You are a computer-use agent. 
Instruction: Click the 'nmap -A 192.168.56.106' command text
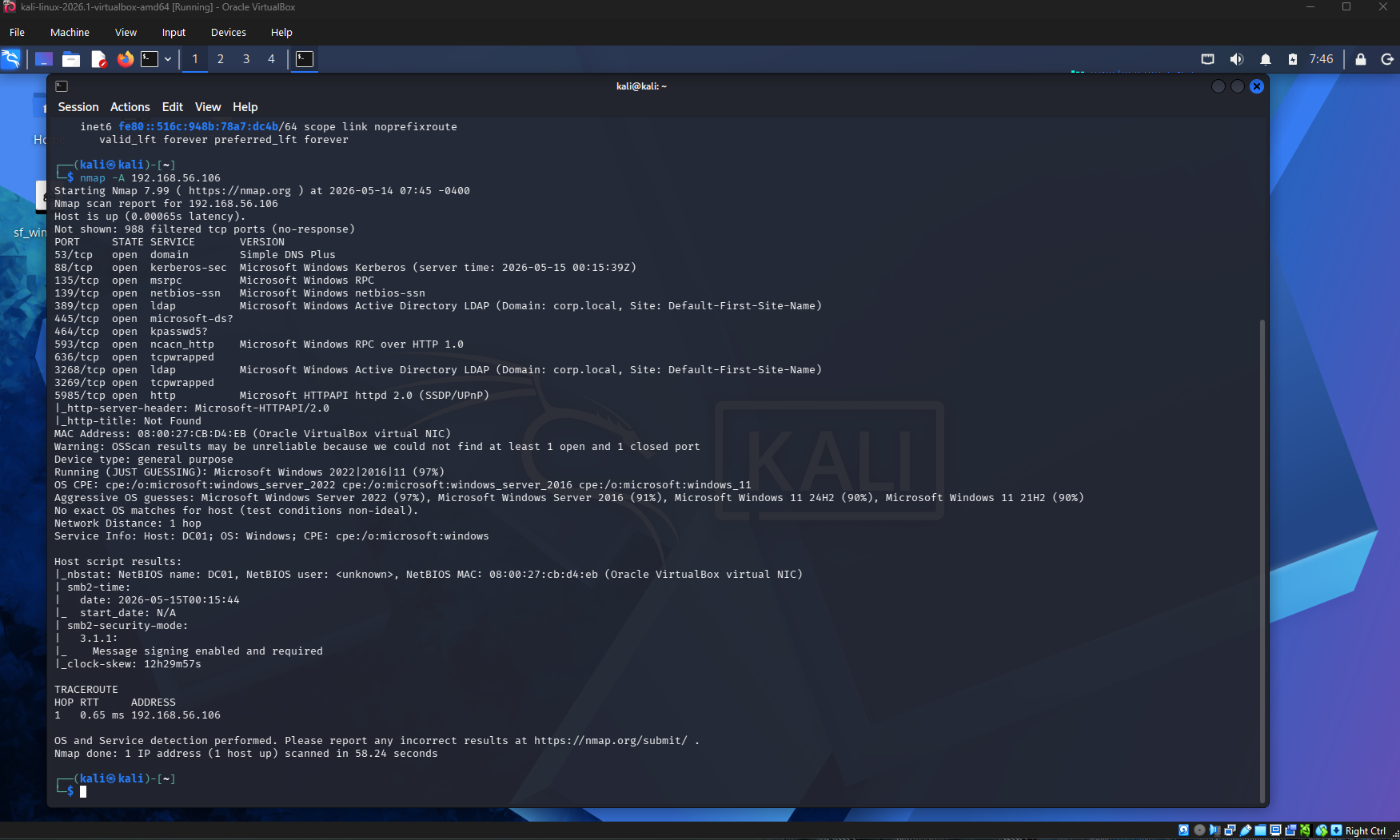(150, 178)
